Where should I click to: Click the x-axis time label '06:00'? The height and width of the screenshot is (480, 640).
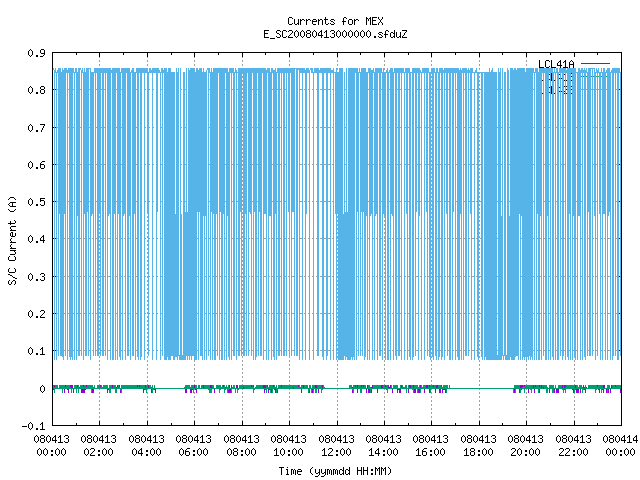pyautogui.click(x=194, y=452)
